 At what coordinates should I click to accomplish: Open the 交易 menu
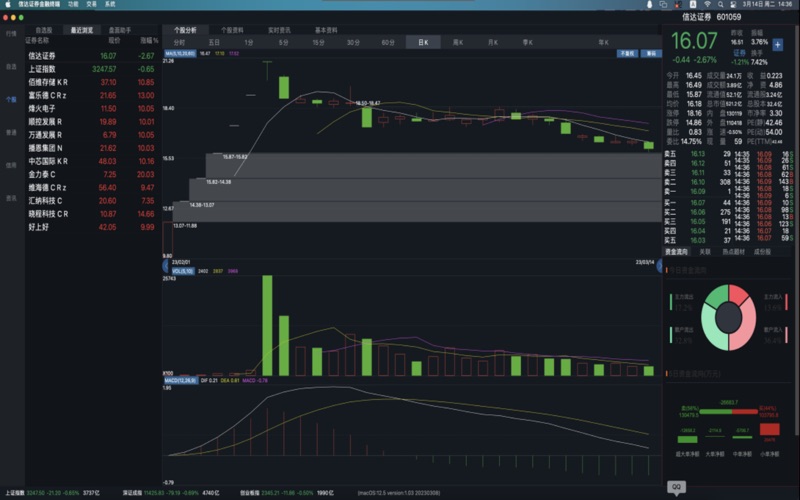click(x=91, y=4)
